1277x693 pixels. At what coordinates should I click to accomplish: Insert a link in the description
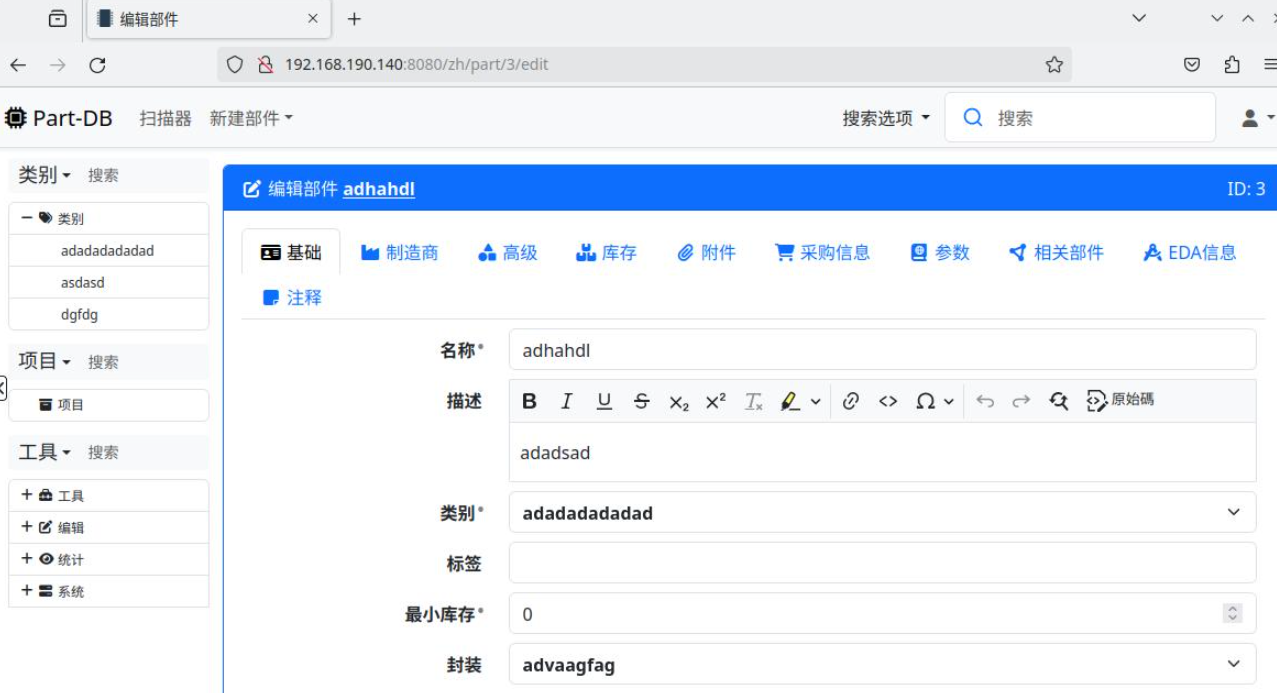click(851, 401)
